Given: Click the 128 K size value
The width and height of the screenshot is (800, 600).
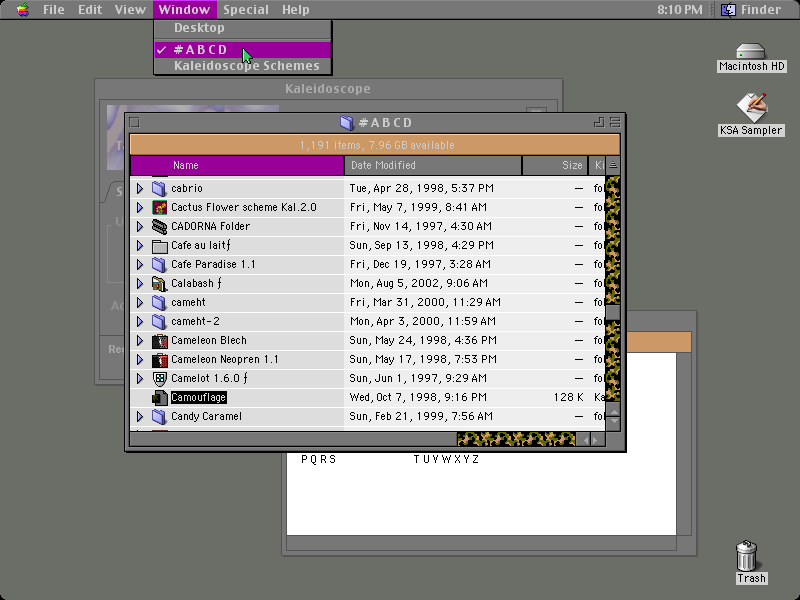Looking at the screenshot, I should click(x=568, y=397).
